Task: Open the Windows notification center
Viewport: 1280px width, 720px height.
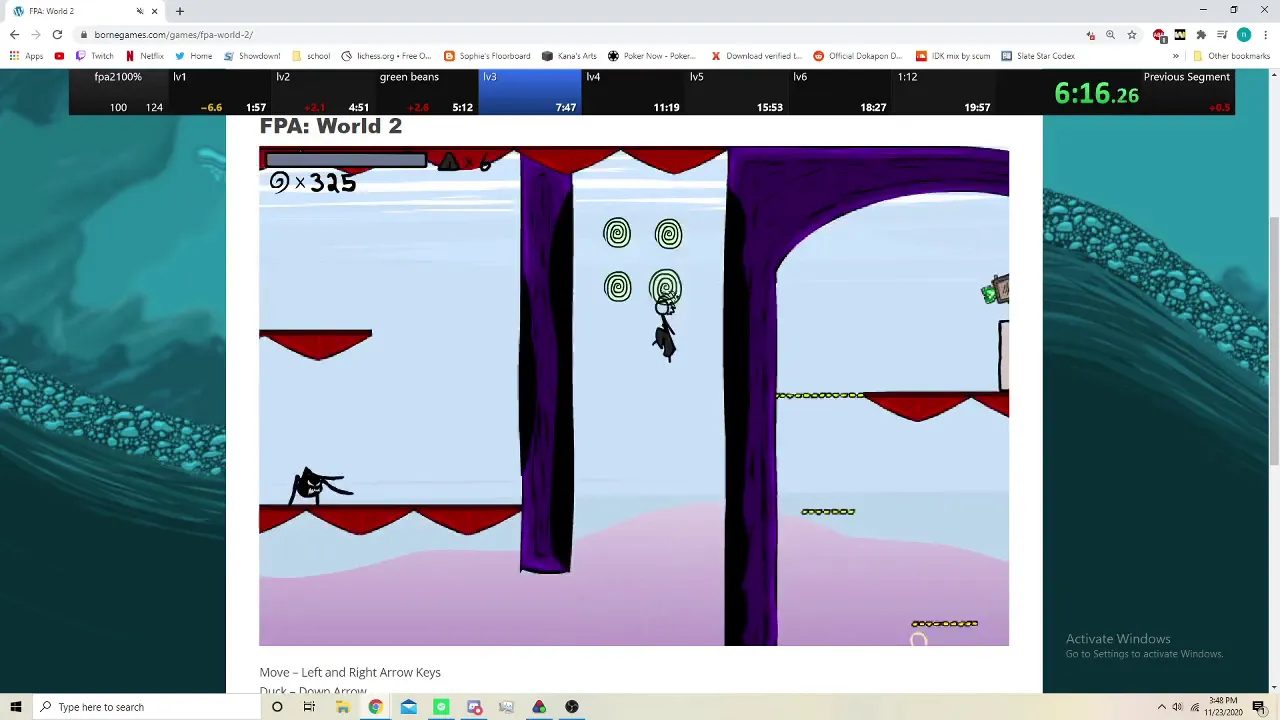Action: tap(1258, 707)
